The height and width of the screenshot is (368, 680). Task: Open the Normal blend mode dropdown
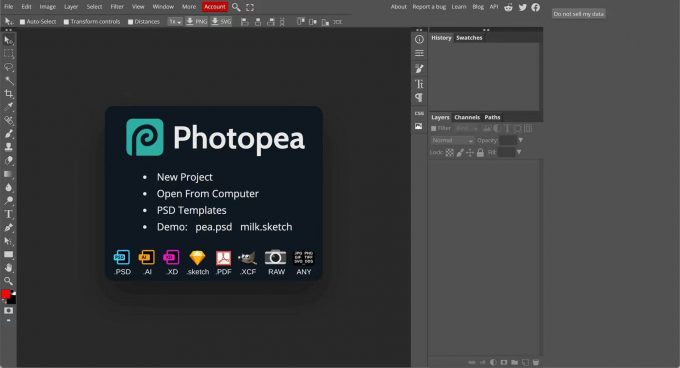coord(452,140)
